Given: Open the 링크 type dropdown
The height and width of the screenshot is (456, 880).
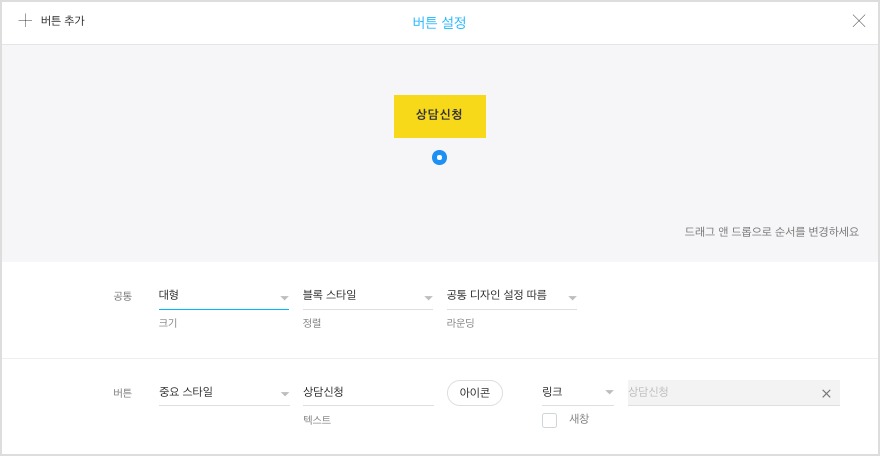Looking at the screenshot, I should [568, 392].
